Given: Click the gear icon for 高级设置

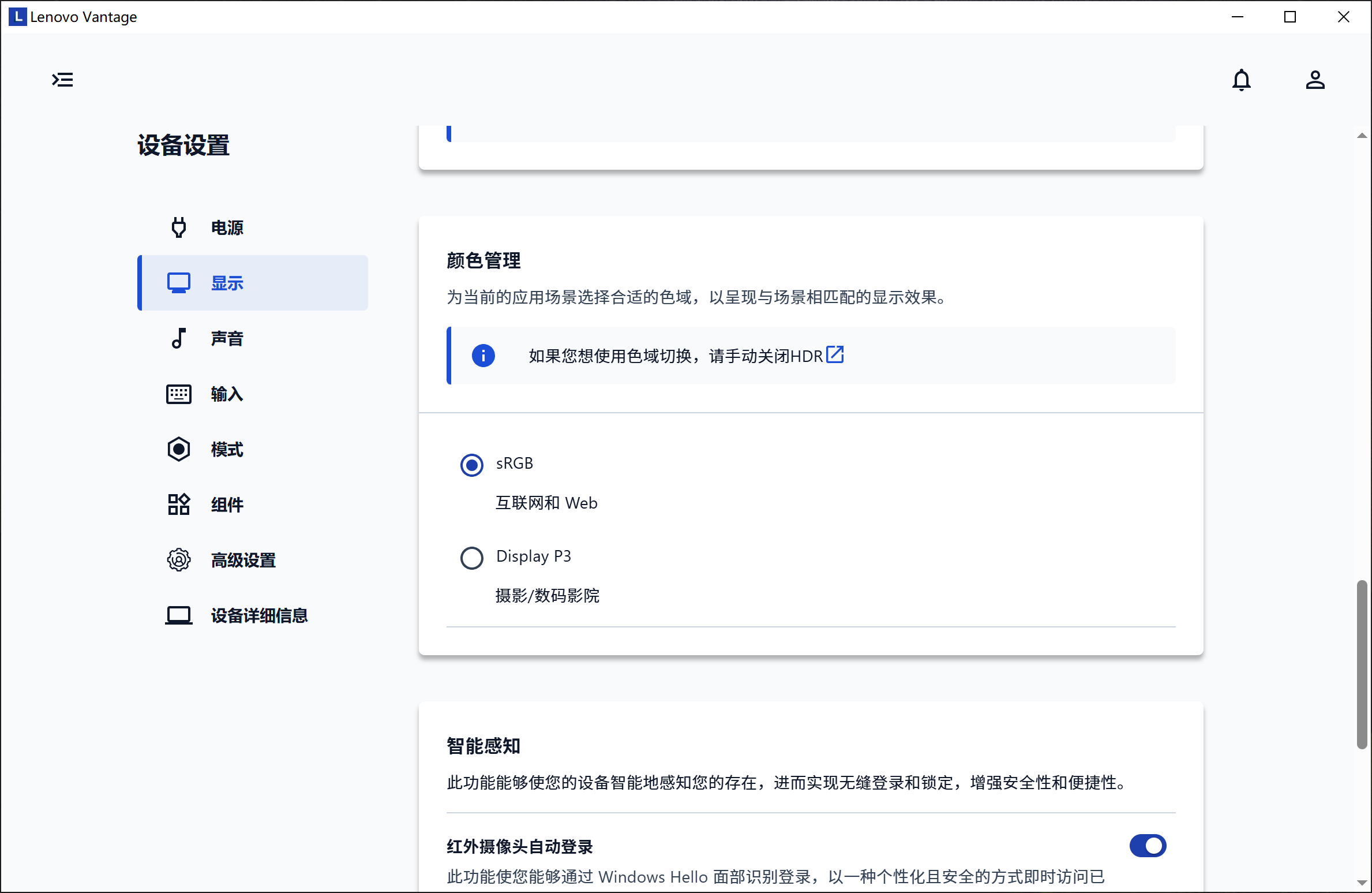Looking at the screenshot, I should 179,560.
